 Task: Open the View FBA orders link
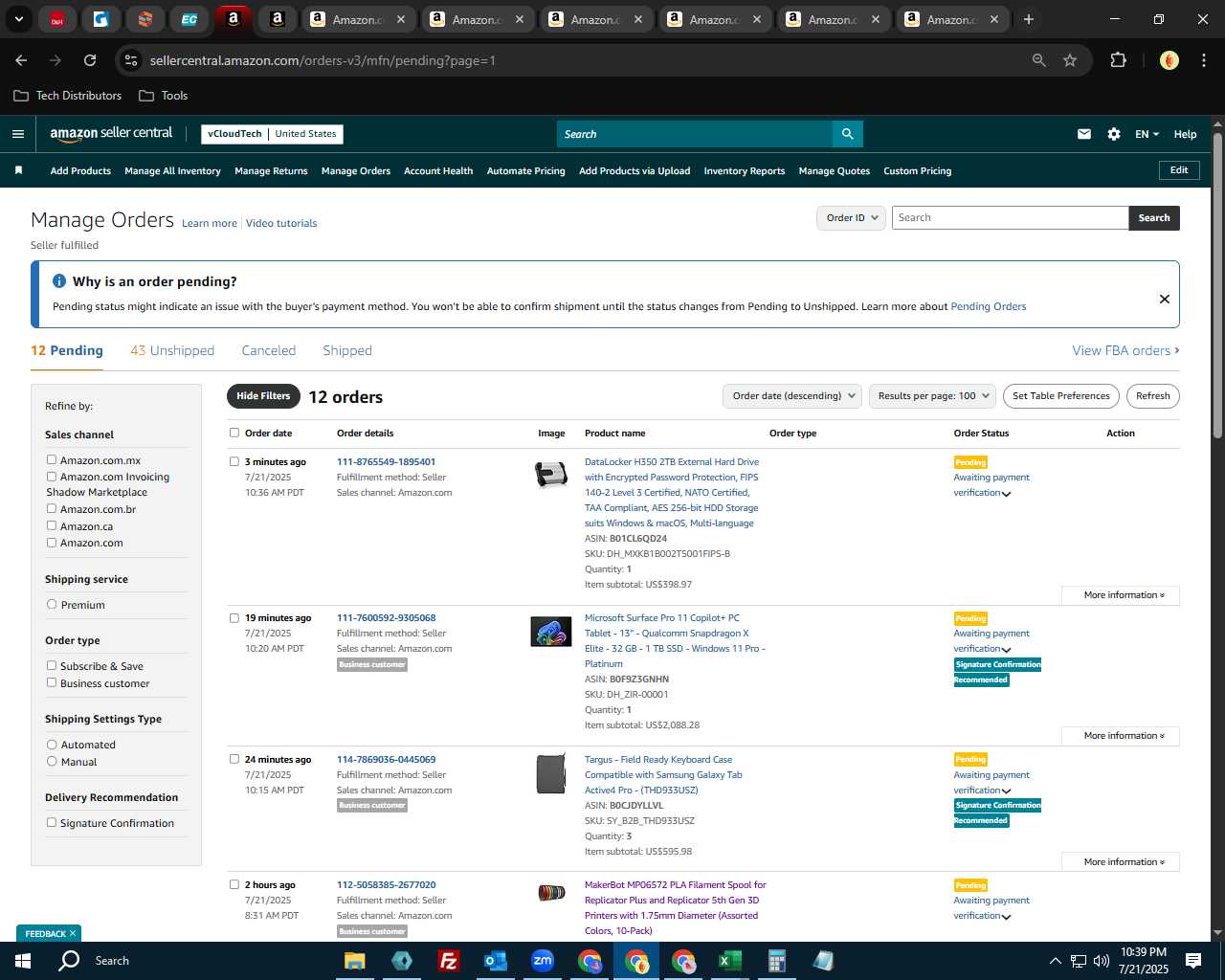tap(1125, 351)
